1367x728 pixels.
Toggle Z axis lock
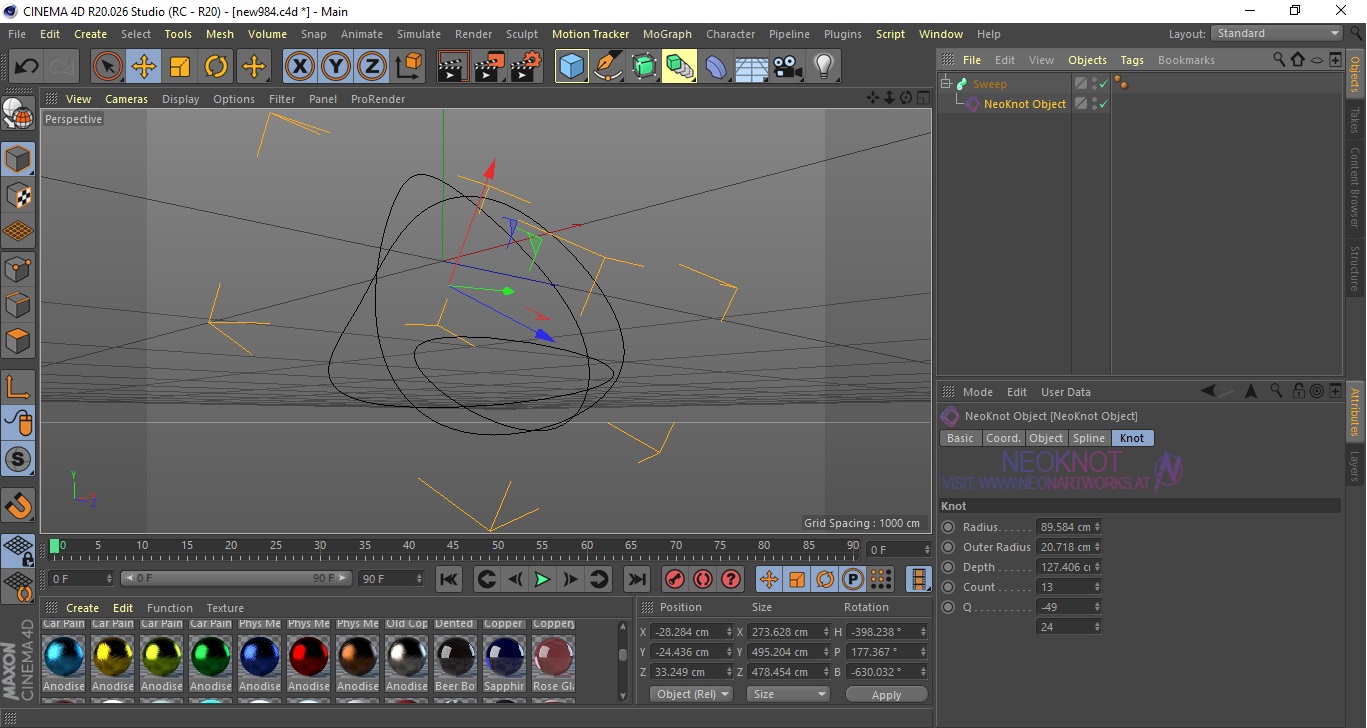(372, 67)
